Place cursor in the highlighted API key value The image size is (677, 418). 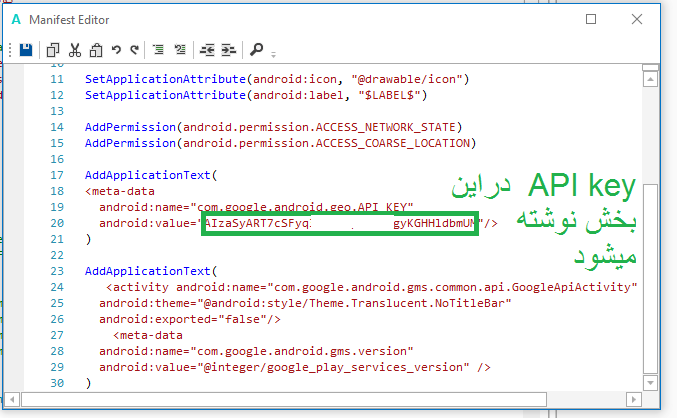tap(340, 223)
